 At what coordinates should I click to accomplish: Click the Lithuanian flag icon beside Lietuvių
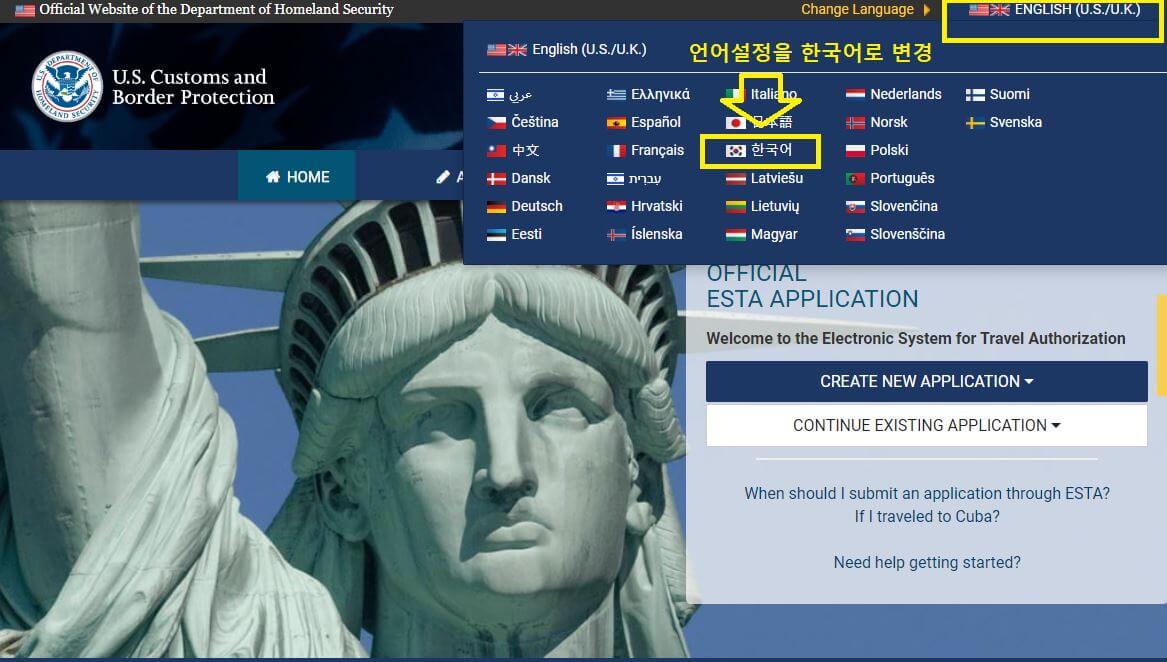(x=735, y=207)
